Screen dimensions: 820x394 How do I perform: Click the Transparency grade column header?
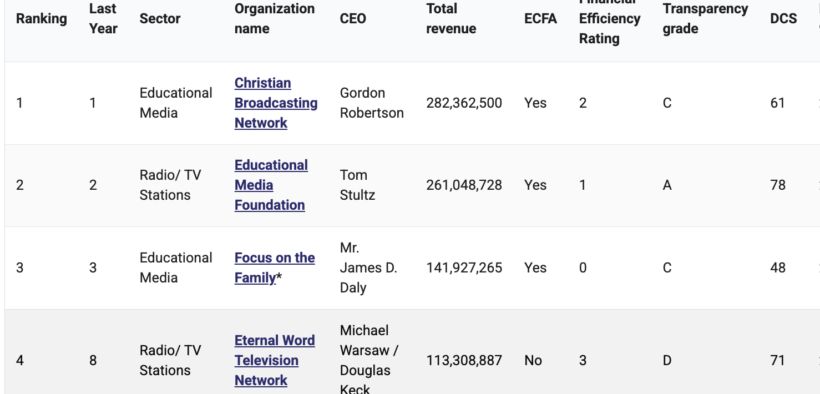(705, 18)
